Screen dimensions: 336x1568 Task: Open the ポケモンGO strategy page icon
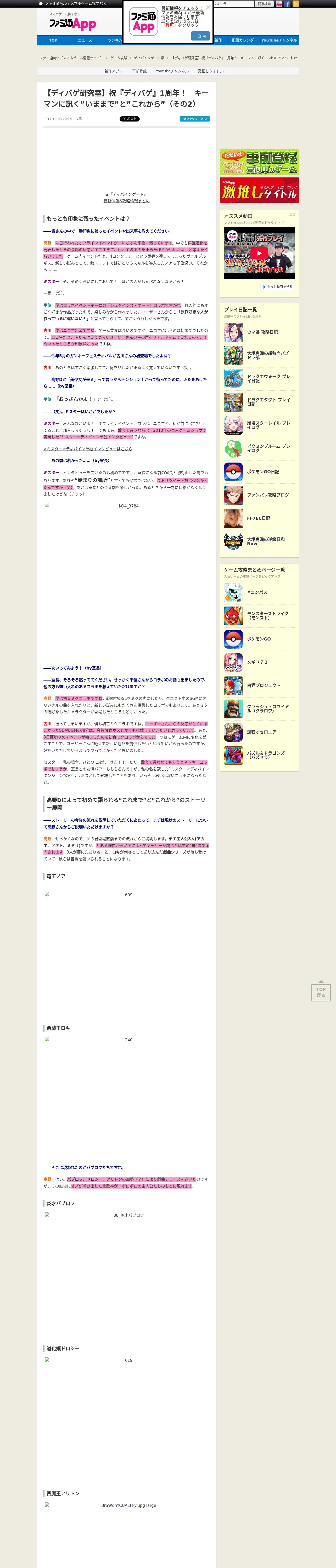coord(233,639)
